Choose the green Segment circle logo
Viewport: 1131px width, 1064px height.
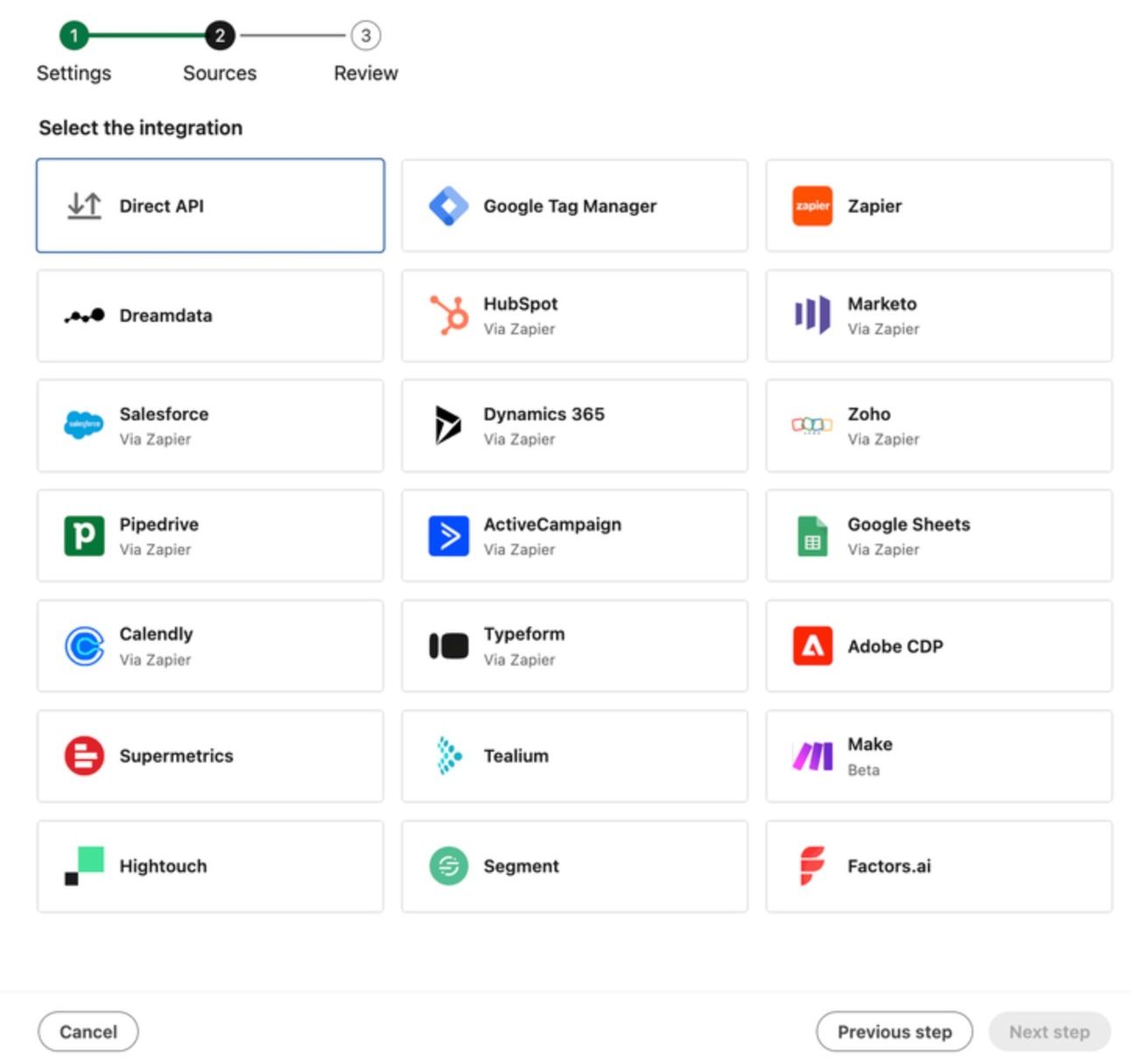click(x=448, y=865)
